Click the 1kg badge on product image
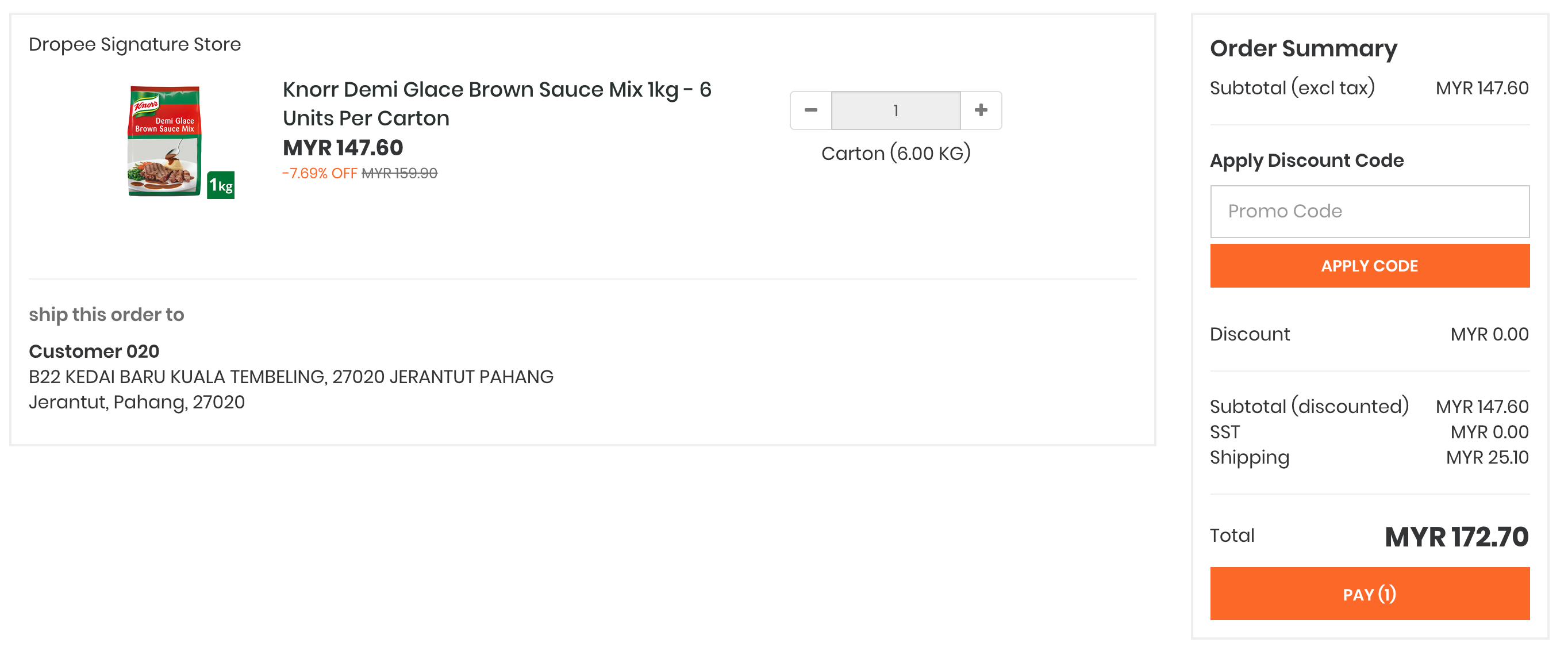The image size is (1568, 650). (221, 185)
